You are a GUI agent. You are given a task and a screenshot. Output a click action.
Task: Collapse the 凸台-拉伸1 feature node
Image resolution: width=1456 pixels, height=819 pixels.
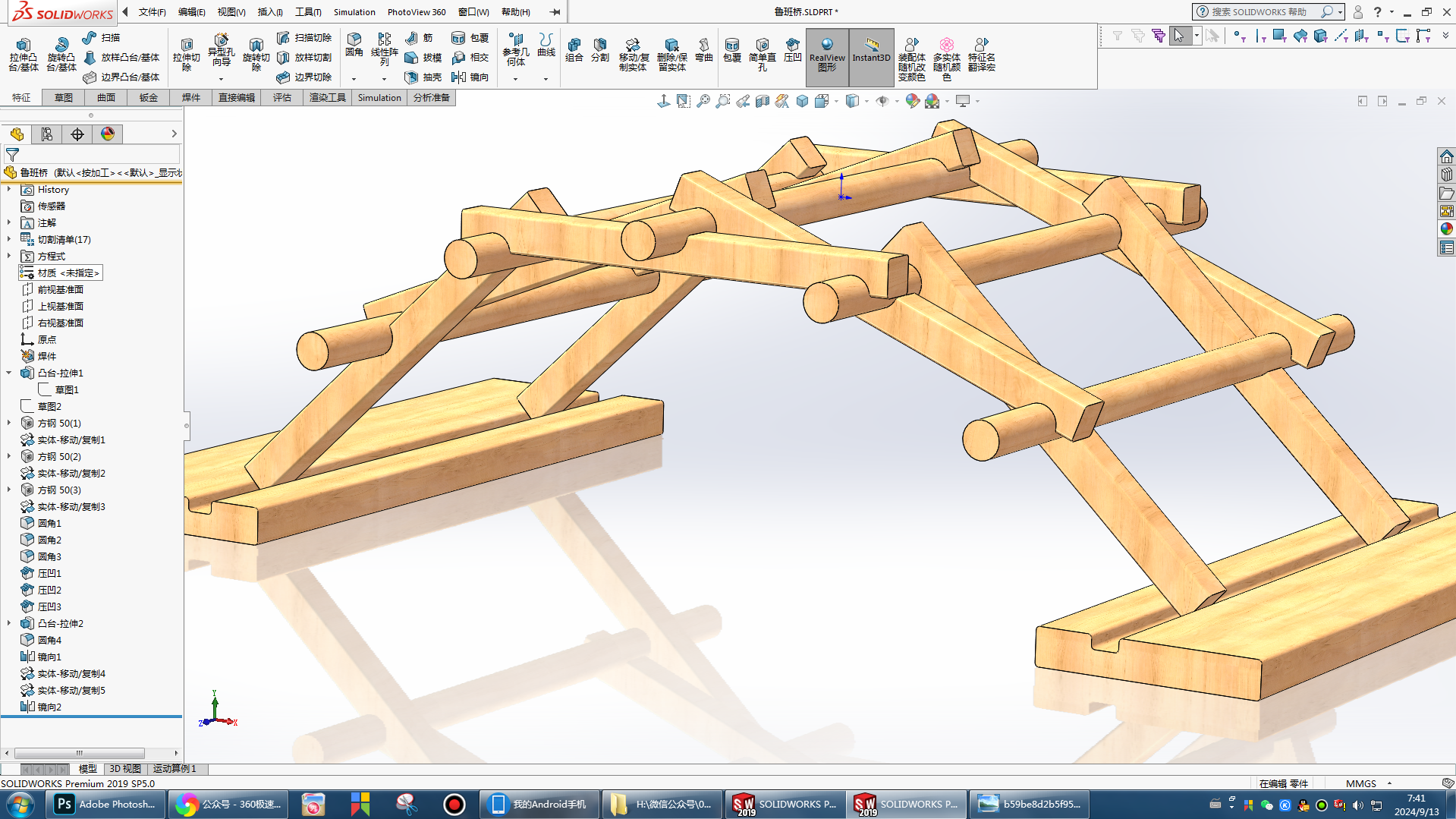9,373
